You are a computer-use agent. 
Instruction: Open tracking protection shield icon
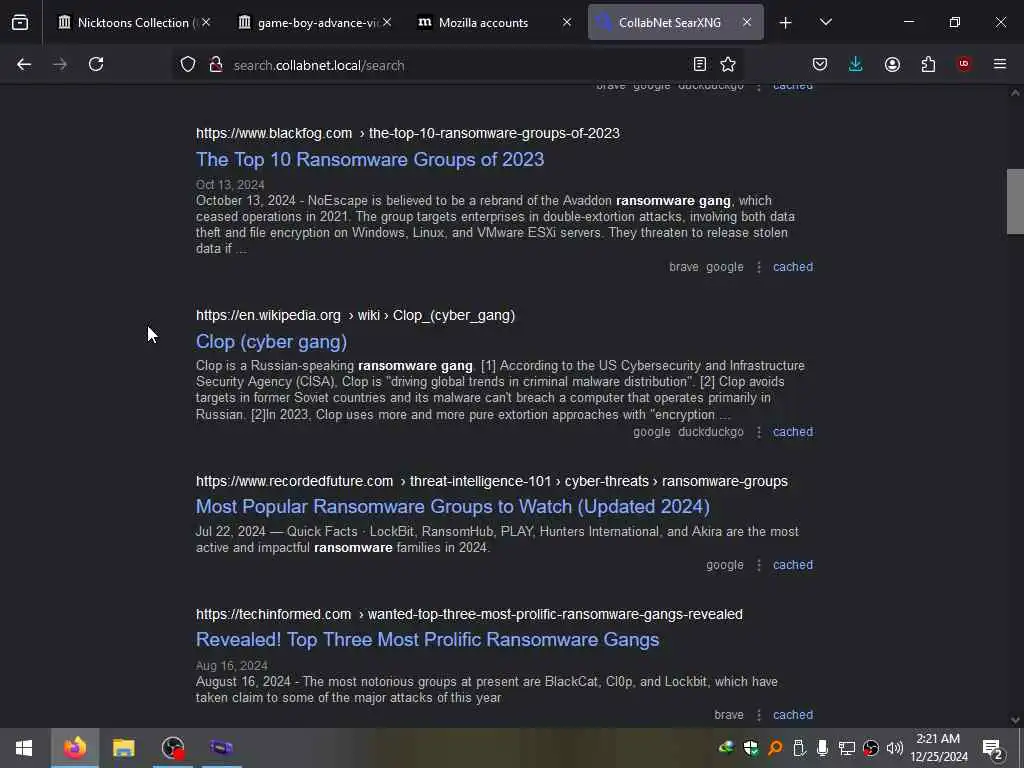click(188, 65)
